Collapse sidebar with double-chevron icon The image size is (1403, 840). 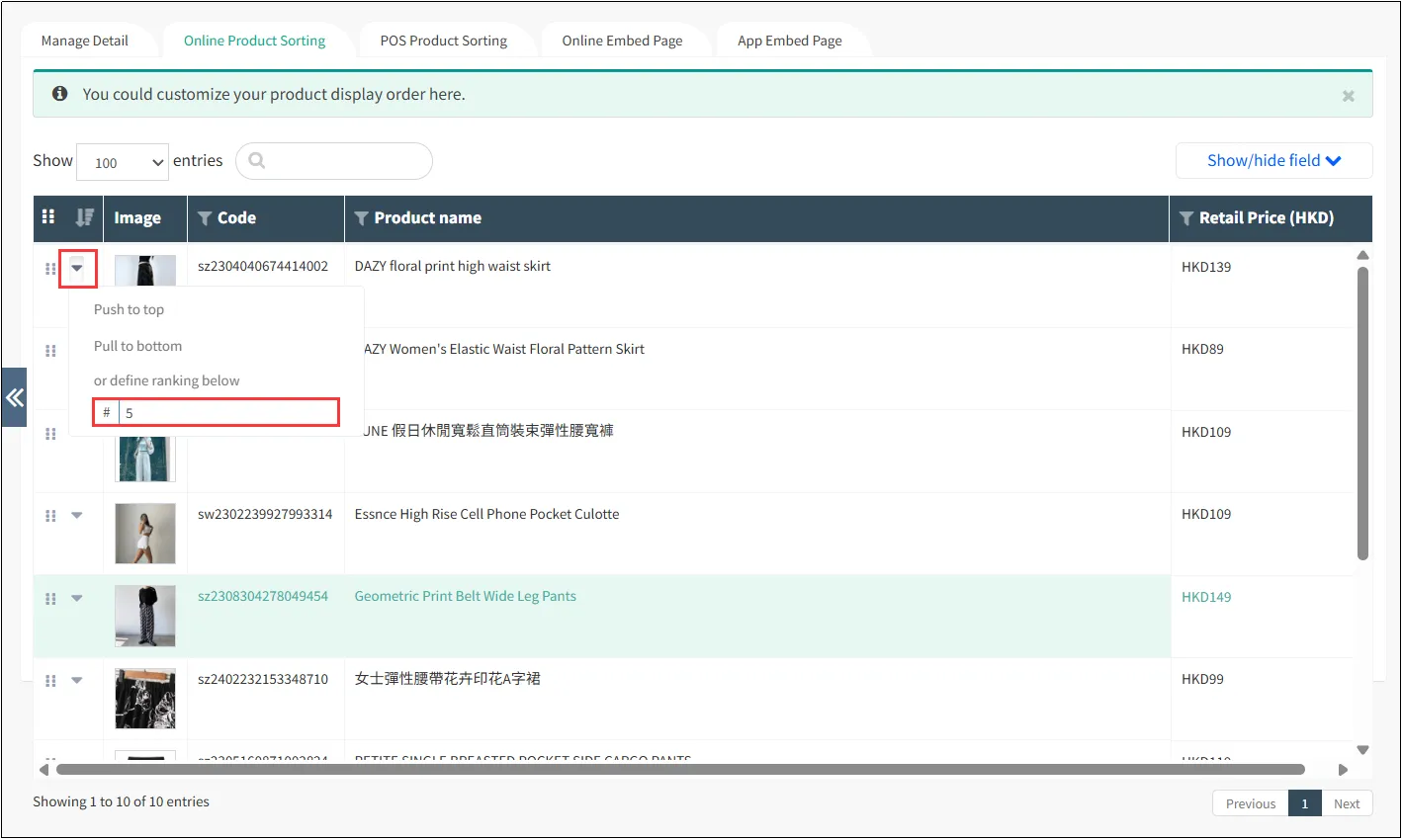click(x=14, y=397)
